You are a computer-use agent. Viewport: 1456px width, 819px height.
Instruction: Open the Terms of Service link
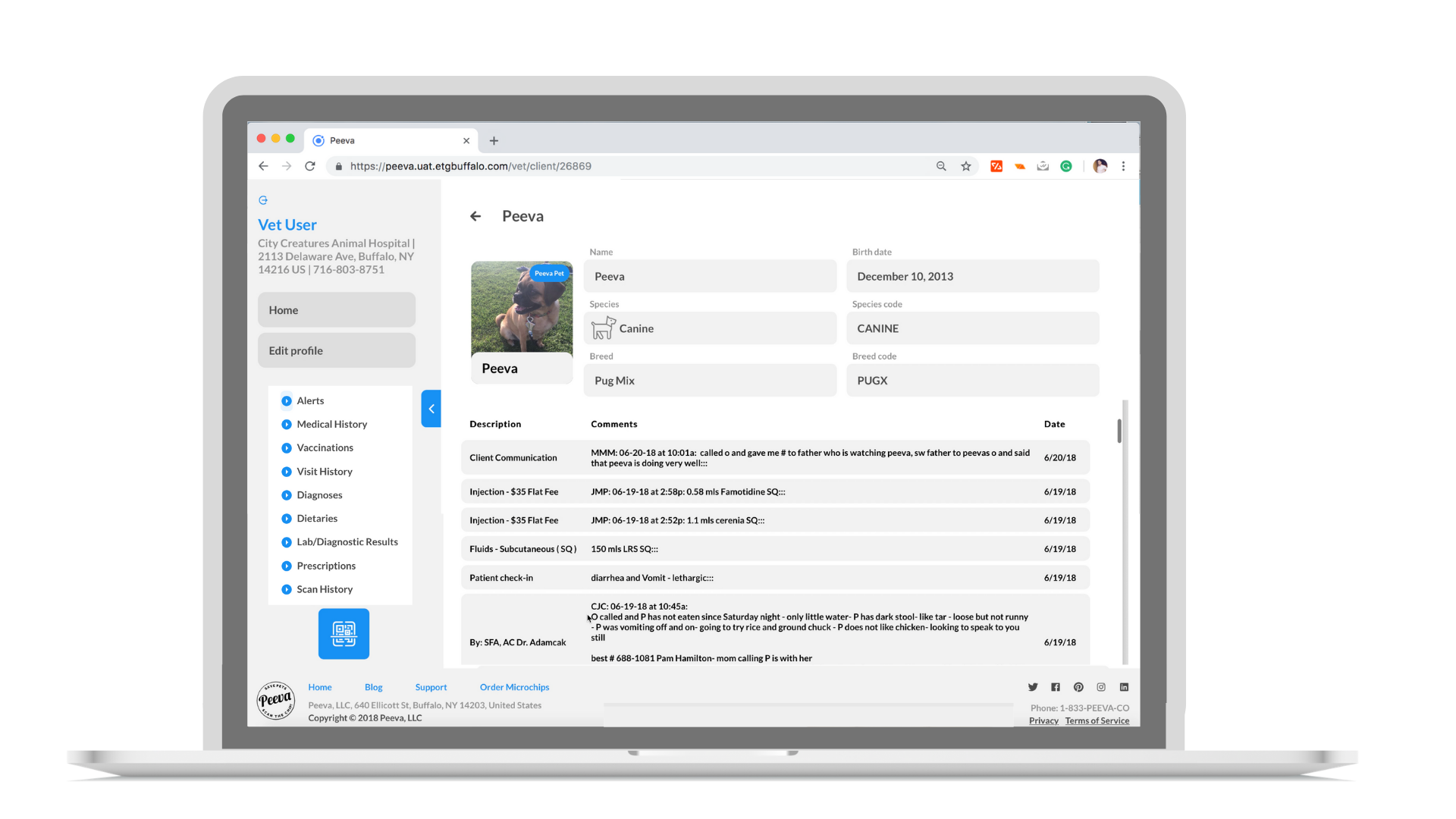[x=1097, y=721]
